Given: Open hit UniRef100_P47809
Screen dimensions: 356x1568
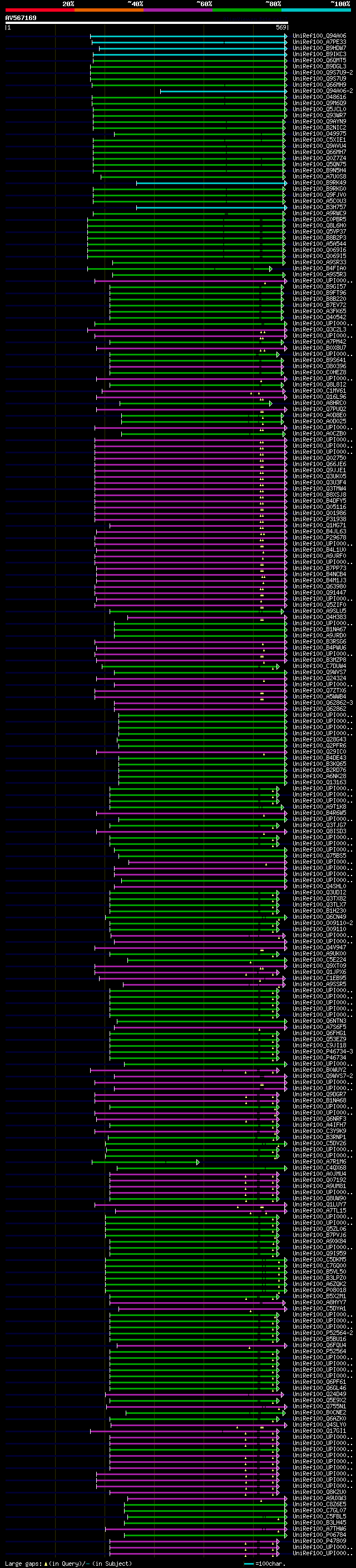Looking at the screenshot, I should [319, 1541].
